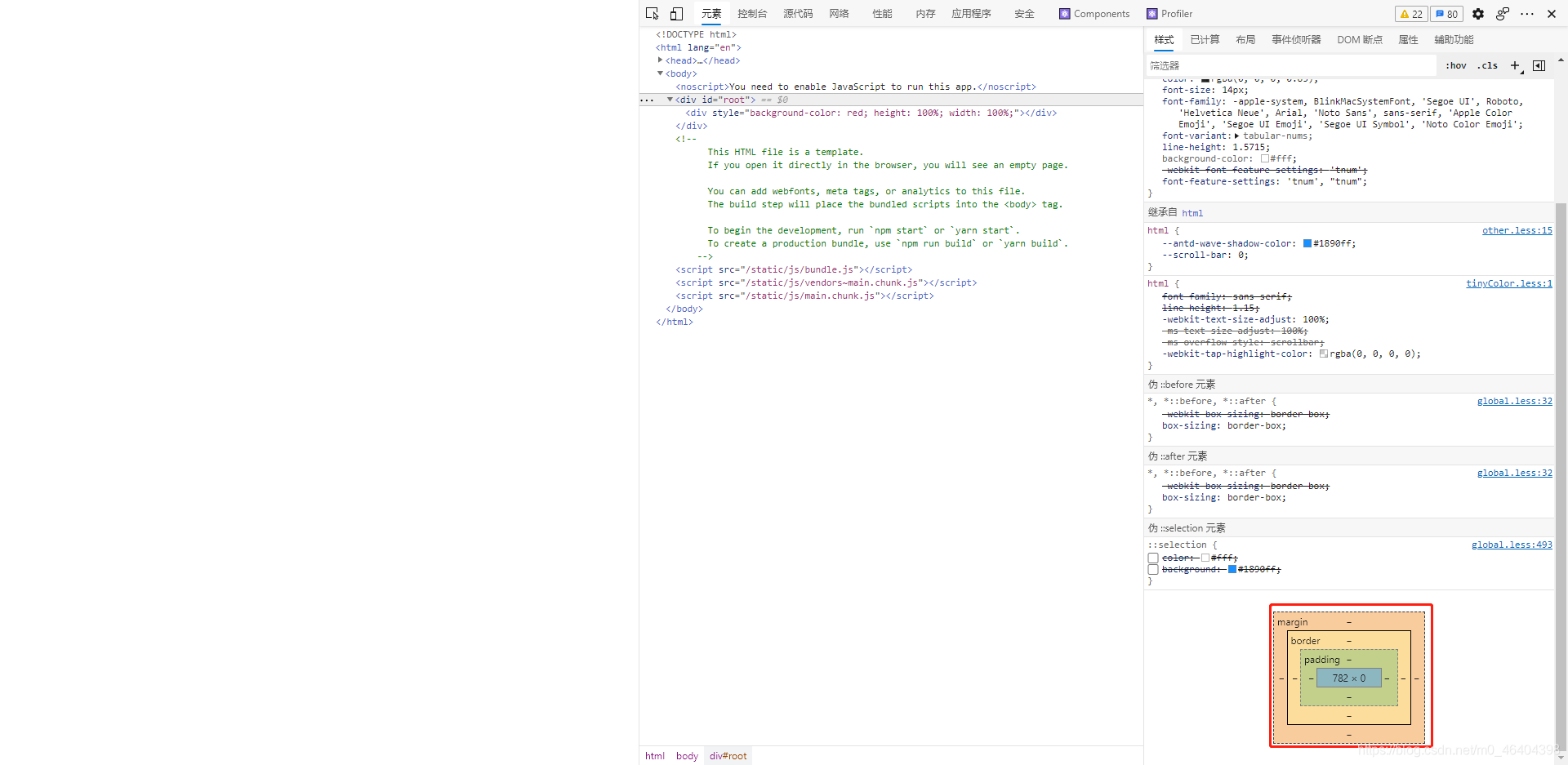Screen dimensions: 1568x765
Task: Collapse the div#root element node
Action: click(670, 100)
